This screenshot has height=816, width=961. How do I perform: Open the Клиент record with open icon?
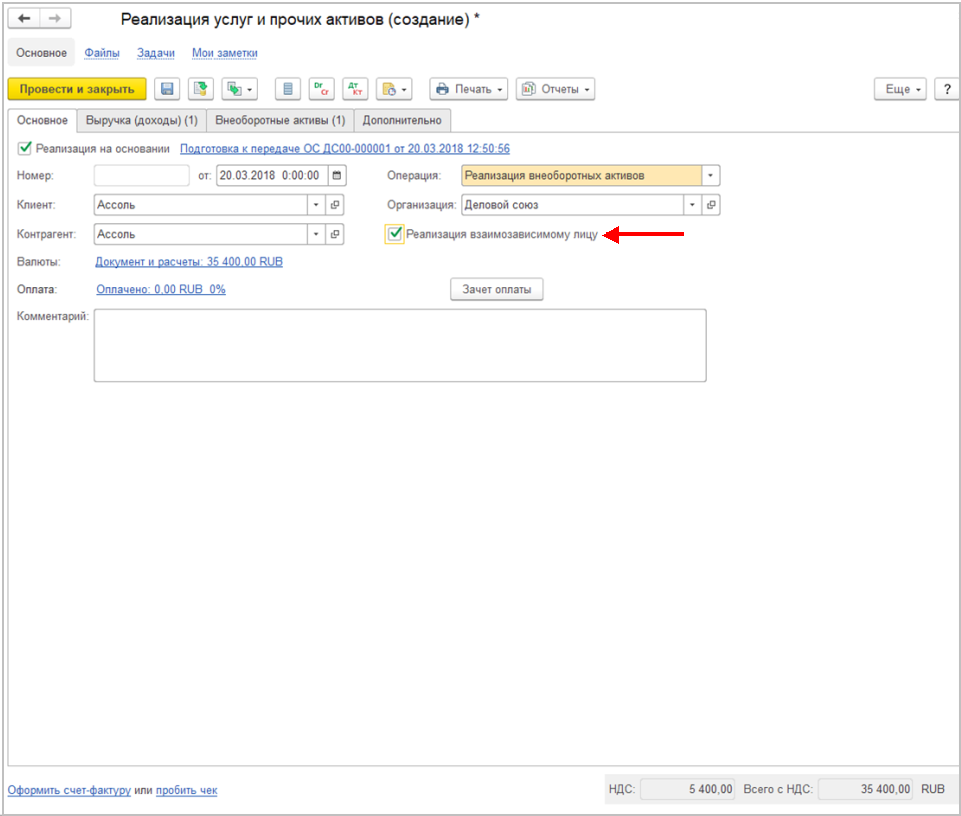pos(335,205)
